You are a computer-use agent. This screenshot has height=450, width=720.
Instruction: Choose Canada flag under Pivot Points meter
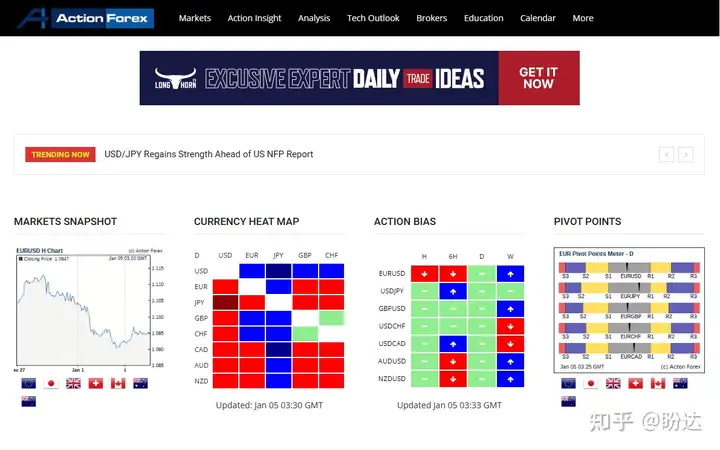click(658, 383)
